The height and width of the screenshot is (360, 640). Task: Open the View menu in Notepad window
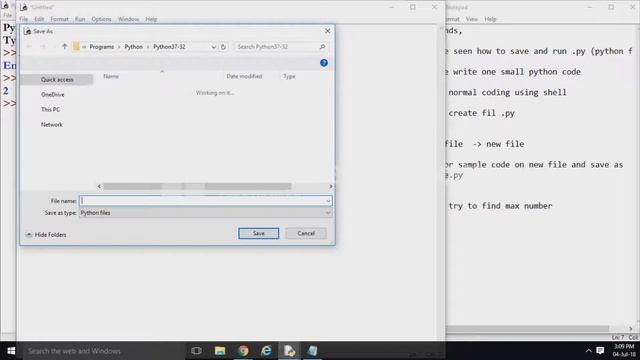[472, 19]
